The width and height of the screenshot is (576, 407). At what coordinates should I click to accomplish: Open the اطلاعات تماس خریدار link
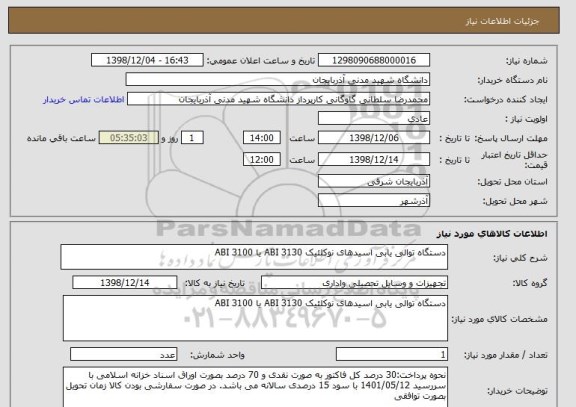coord(83,100)
